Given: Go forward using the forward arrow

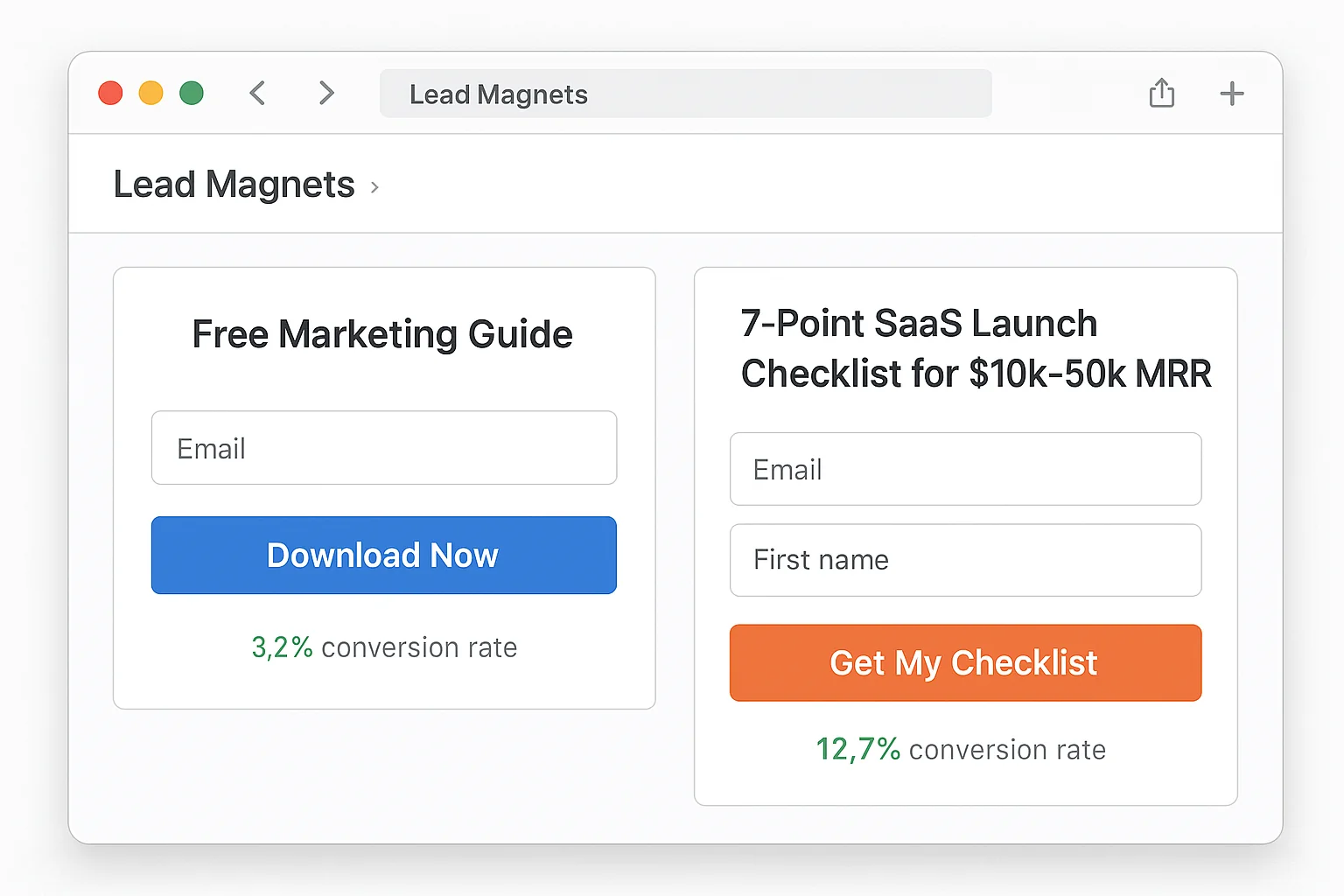Looking at the screenshot, I should point(325,93).
